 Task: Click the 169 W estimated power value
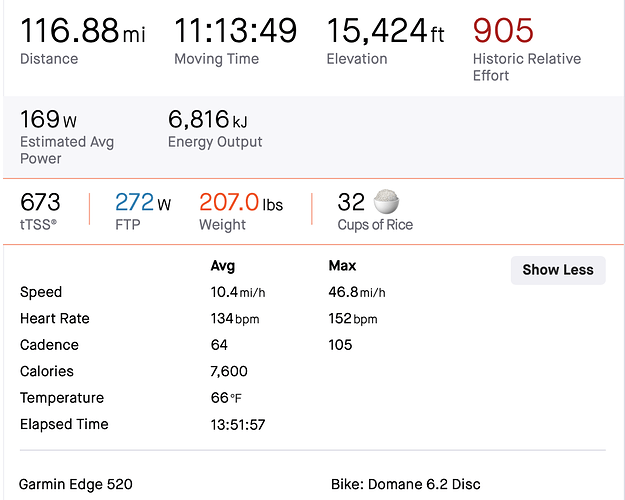[x=48, y=119]
